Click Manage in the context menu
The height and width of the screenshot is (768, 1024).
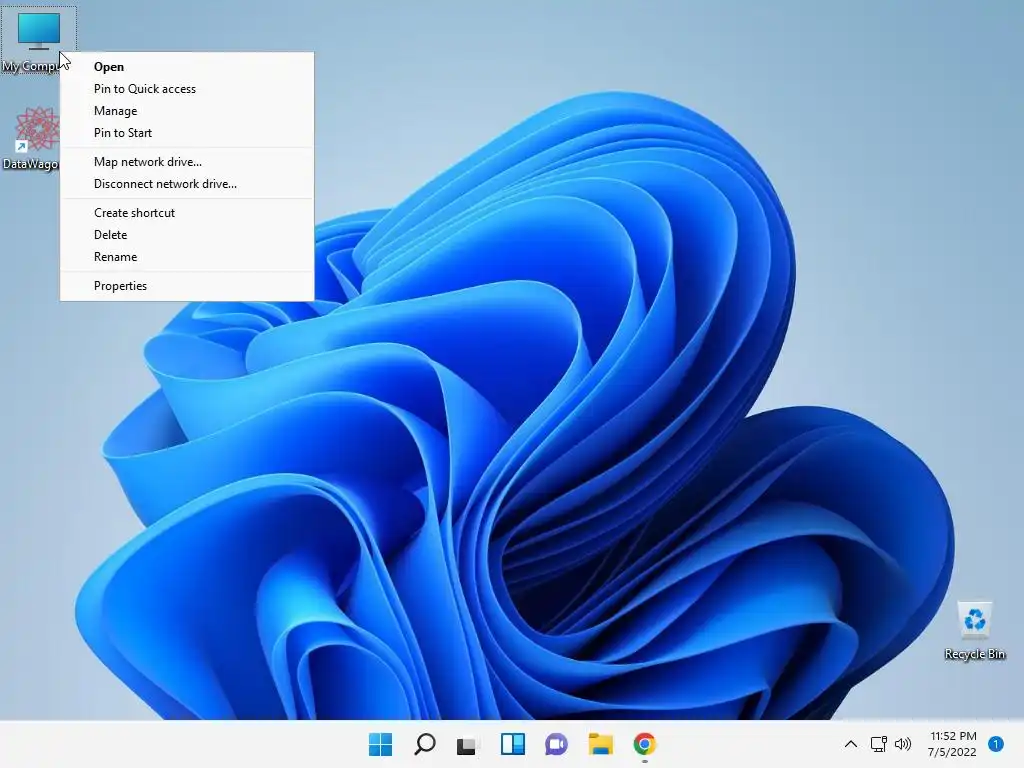pos(187,111)
